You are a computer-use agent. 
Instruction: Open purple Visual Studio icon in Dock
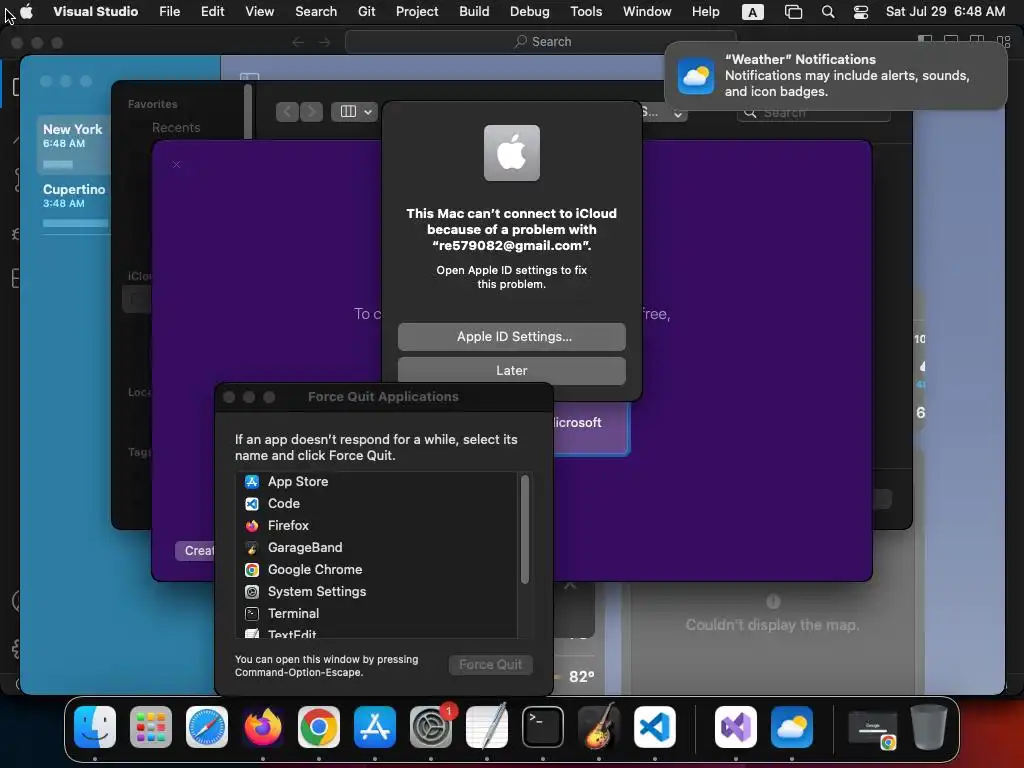(736, 727)
